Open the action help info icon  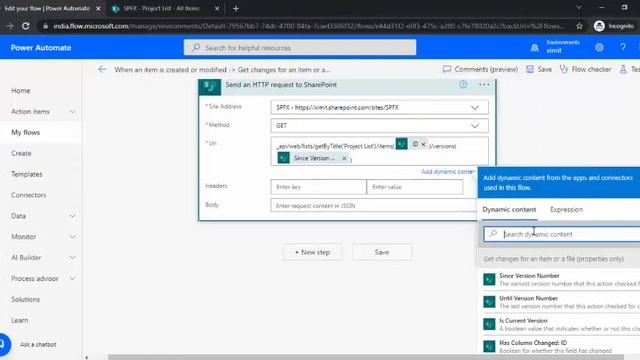[x=463, y=84]
